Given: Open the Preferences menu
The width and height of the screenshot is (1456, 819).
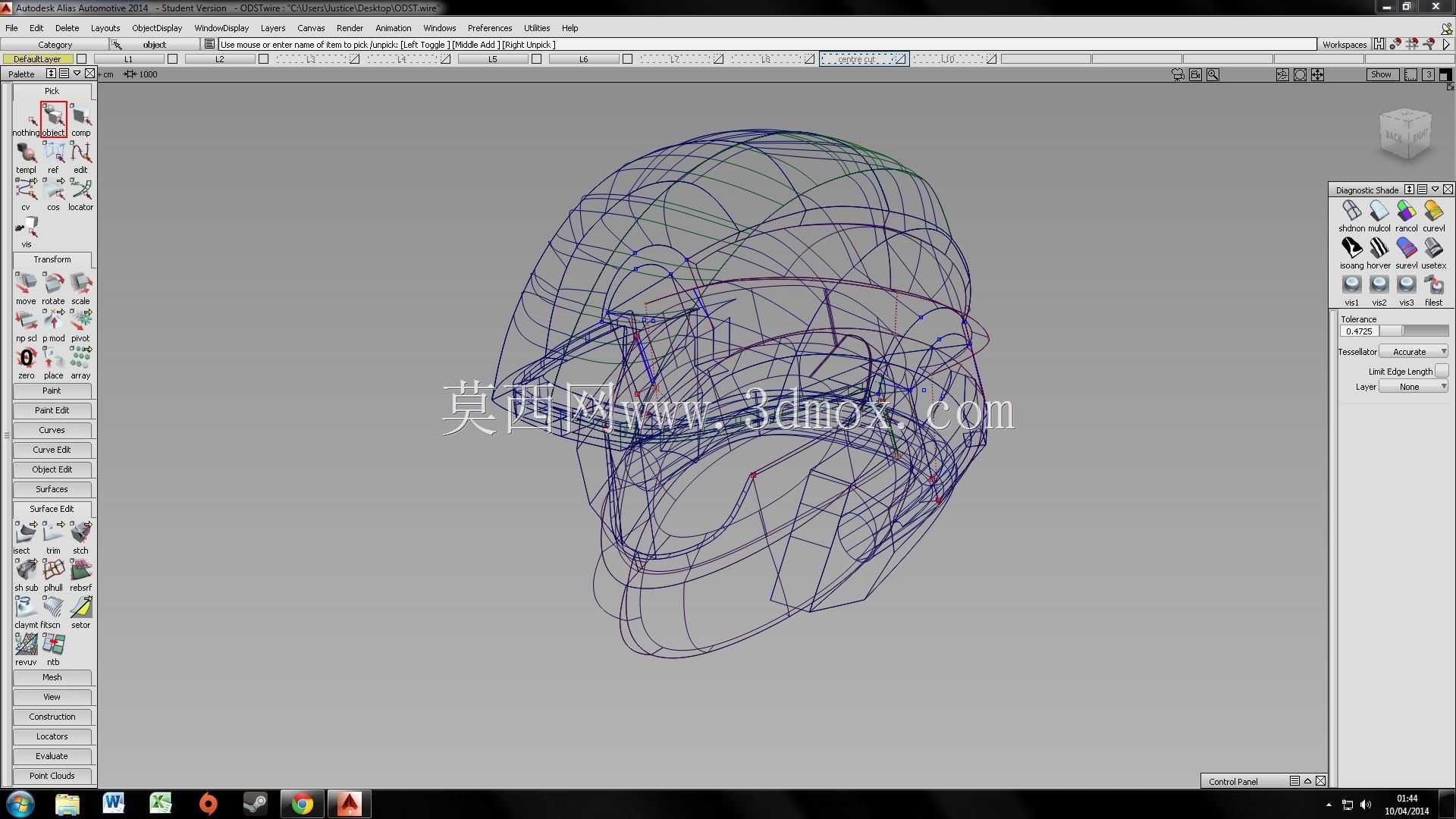Looking at the screenshot, I should pyautogui.click(x=490, y=28).
